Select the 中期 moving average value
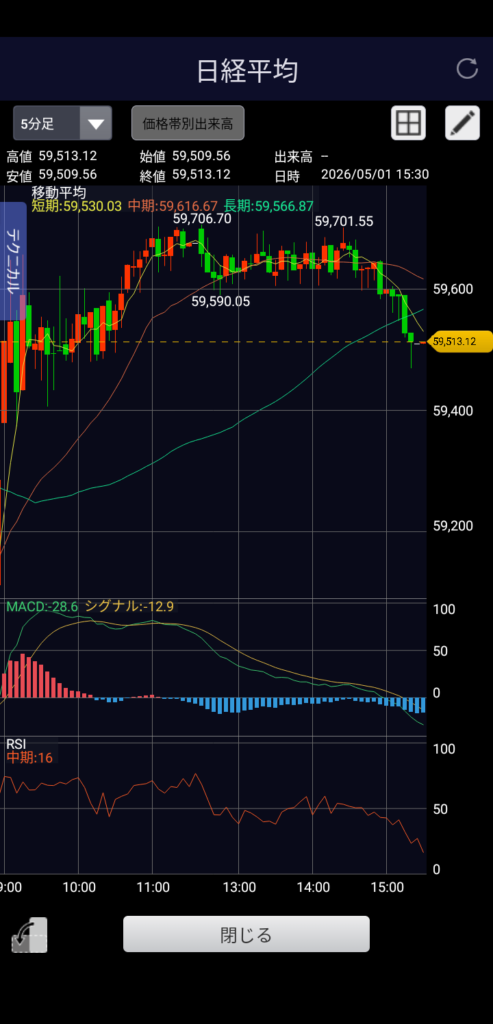The image size is (493, 1024). 172,206
